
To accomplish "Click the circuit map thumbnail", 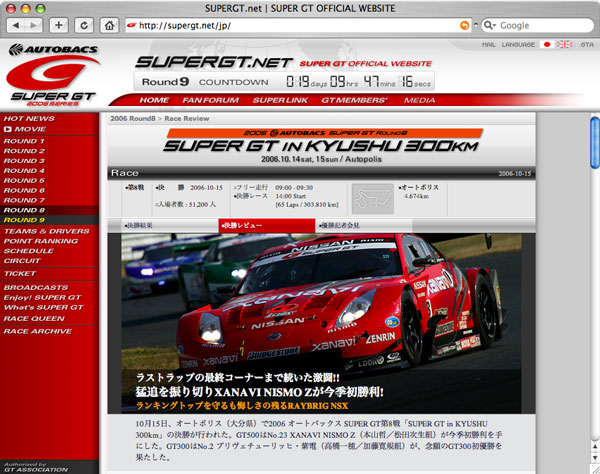I will [x=373, y=199].
